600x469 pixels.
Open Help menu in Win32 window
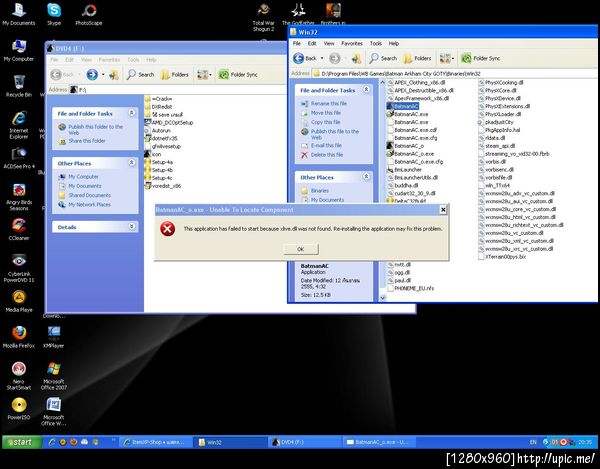(x=394, y=43)
